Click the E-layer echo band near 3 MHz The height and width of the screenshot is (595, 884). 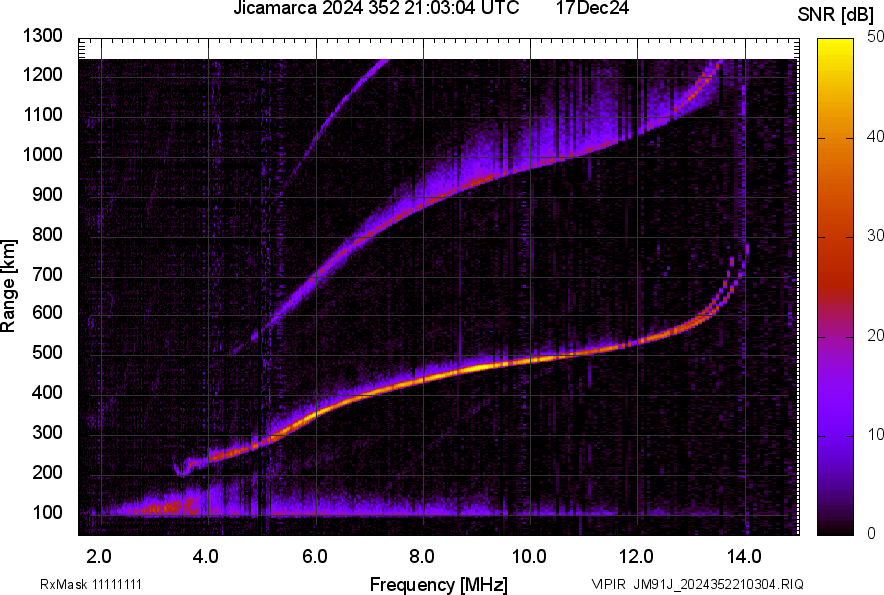(x=163, y=506)
